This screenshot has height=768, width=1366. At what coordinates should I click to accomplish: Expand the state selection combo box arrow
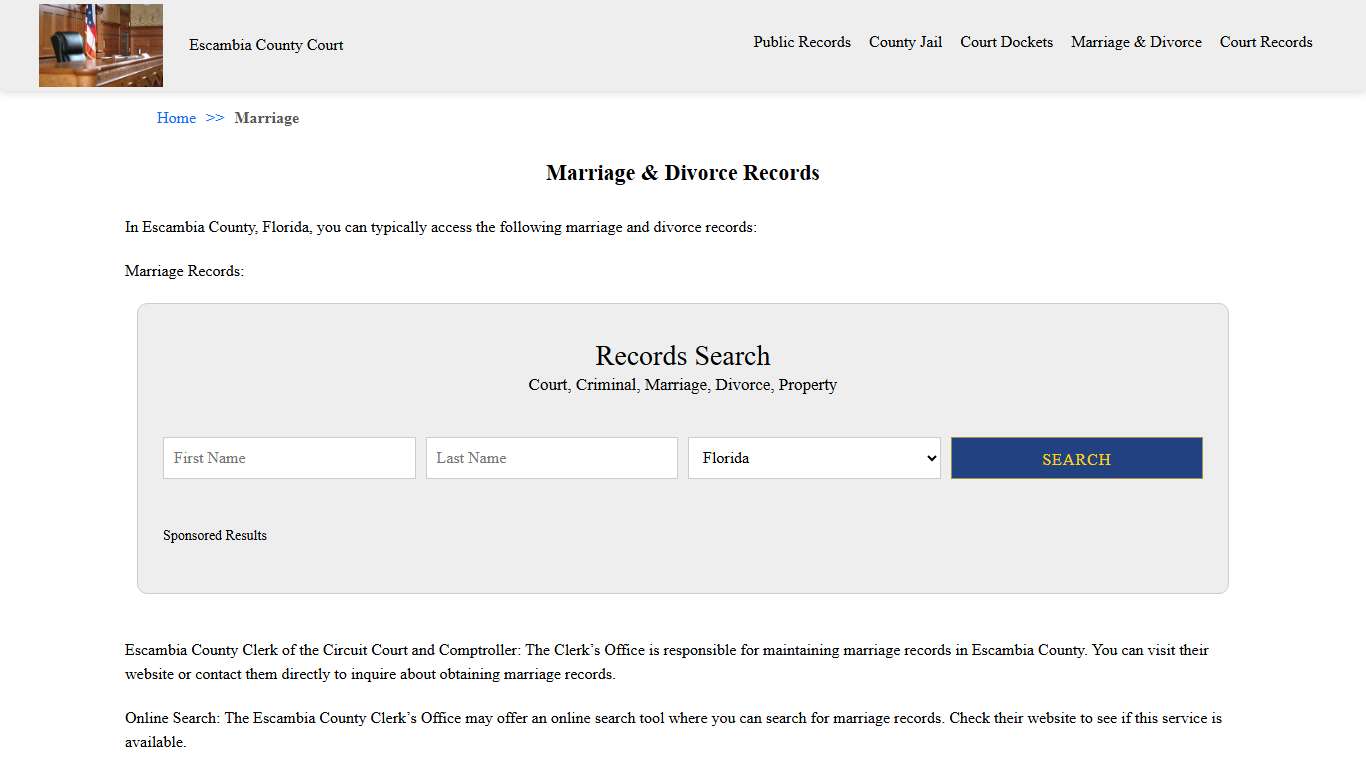click(x=930, y=458)
